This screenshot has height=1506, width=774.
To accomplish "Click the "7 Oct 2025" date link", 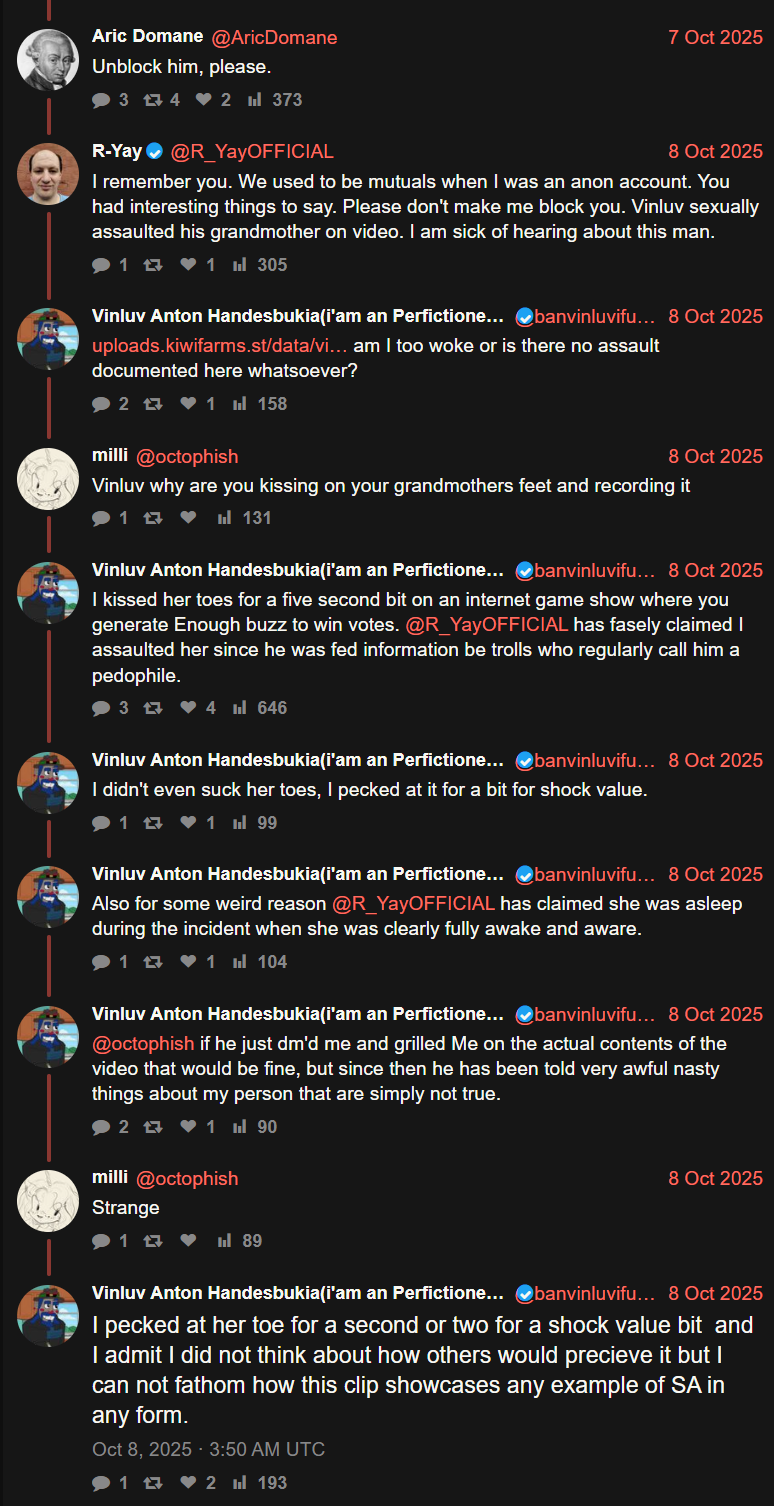I will (715, 37).
